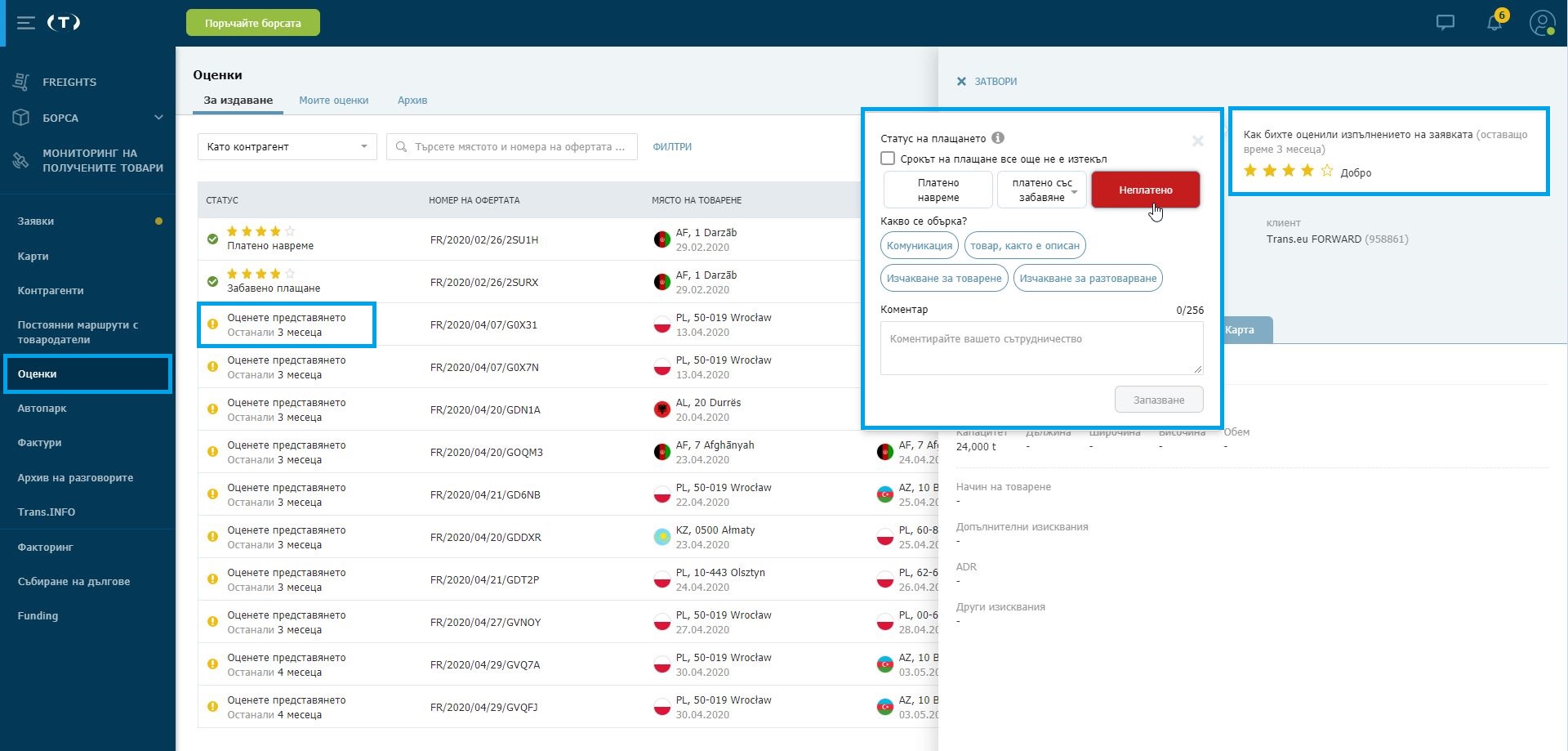Select the third gold rating star

1289,171
